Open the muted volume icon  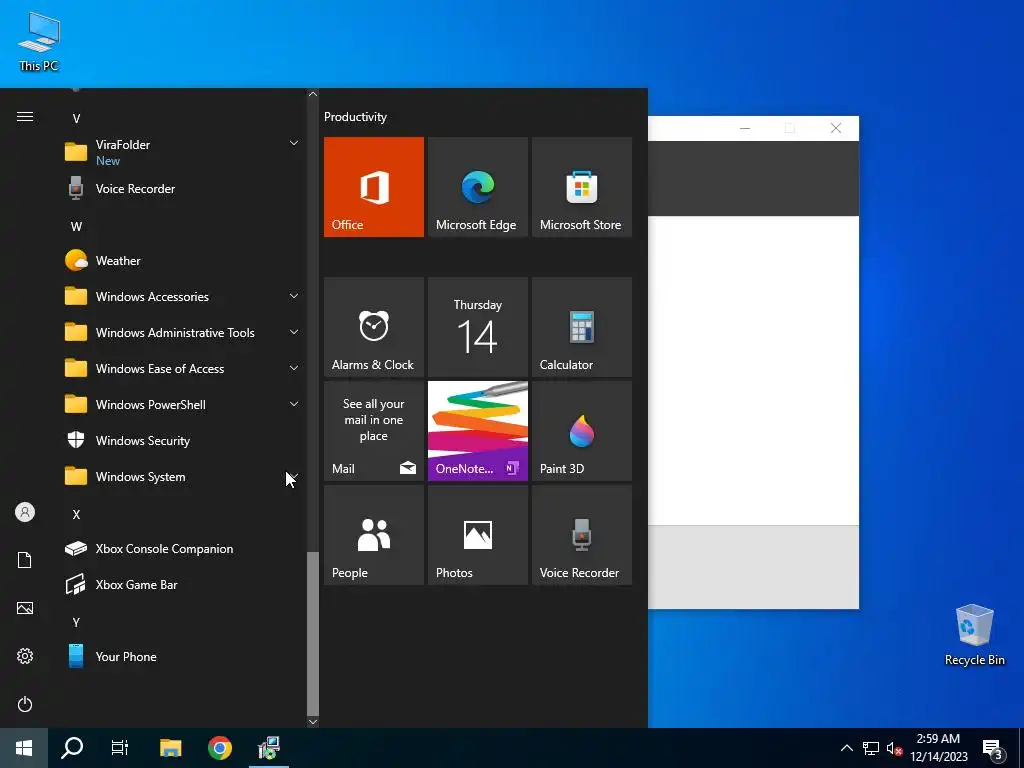coord(894,748)
